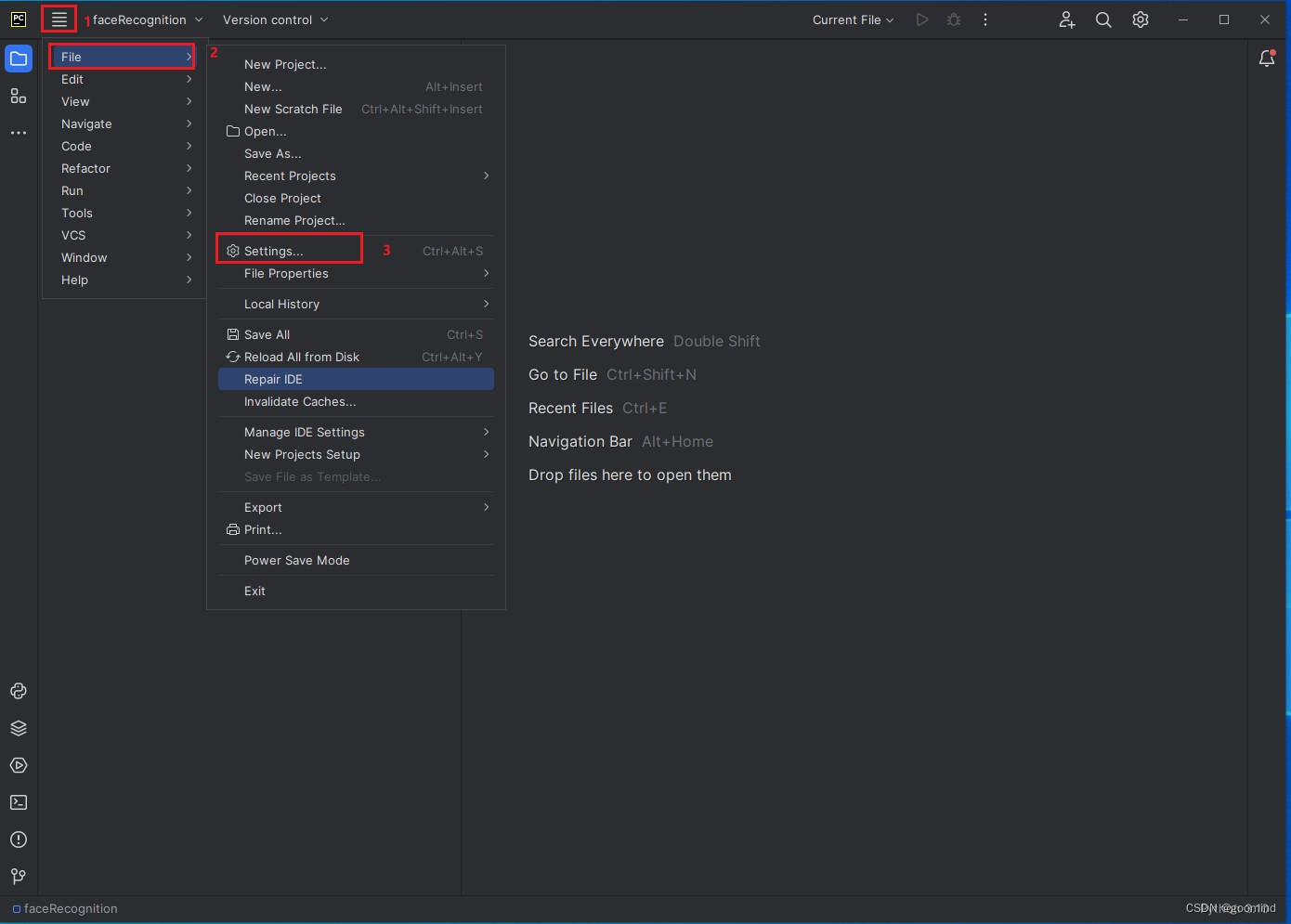Open the VCS menu
This screenshot has width=1291, height=924.
(123, 235)
